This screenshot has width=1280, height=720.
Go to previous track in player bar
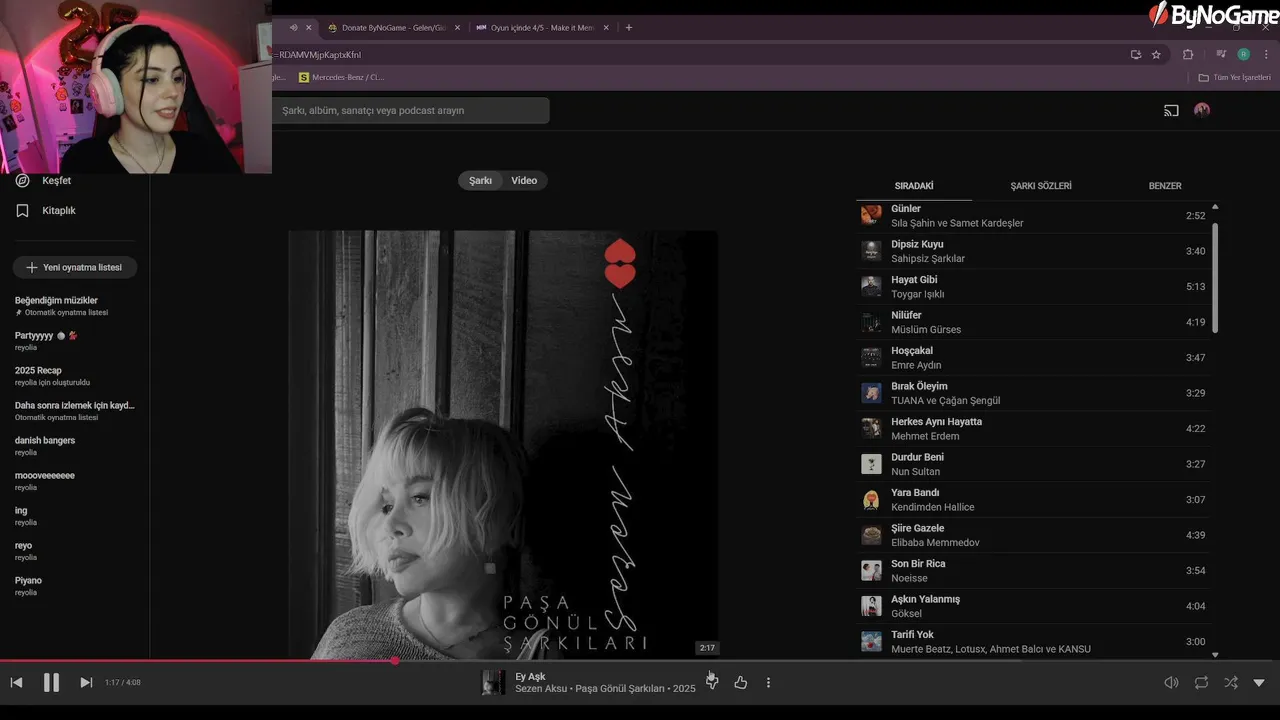[16, 682]
